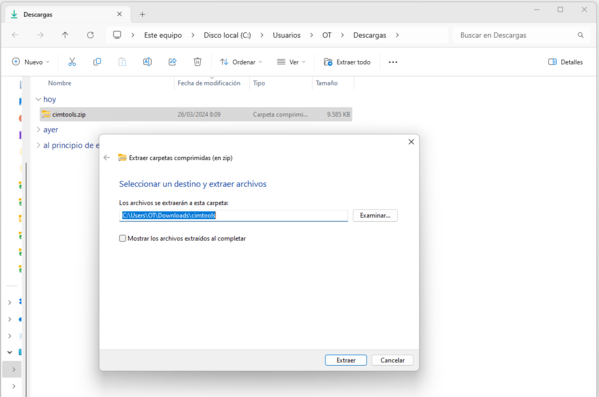Click Disco local (C:) breadcrumb
Screen dimensions: 599x397
(227, 35)
